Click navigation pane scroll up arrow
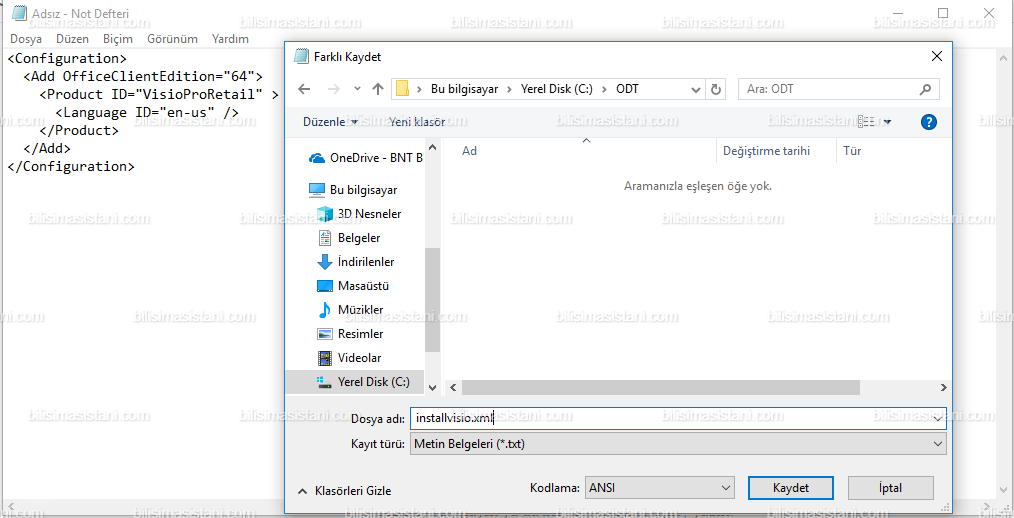This screenshot has height=518, width=1014. point(433,147)
